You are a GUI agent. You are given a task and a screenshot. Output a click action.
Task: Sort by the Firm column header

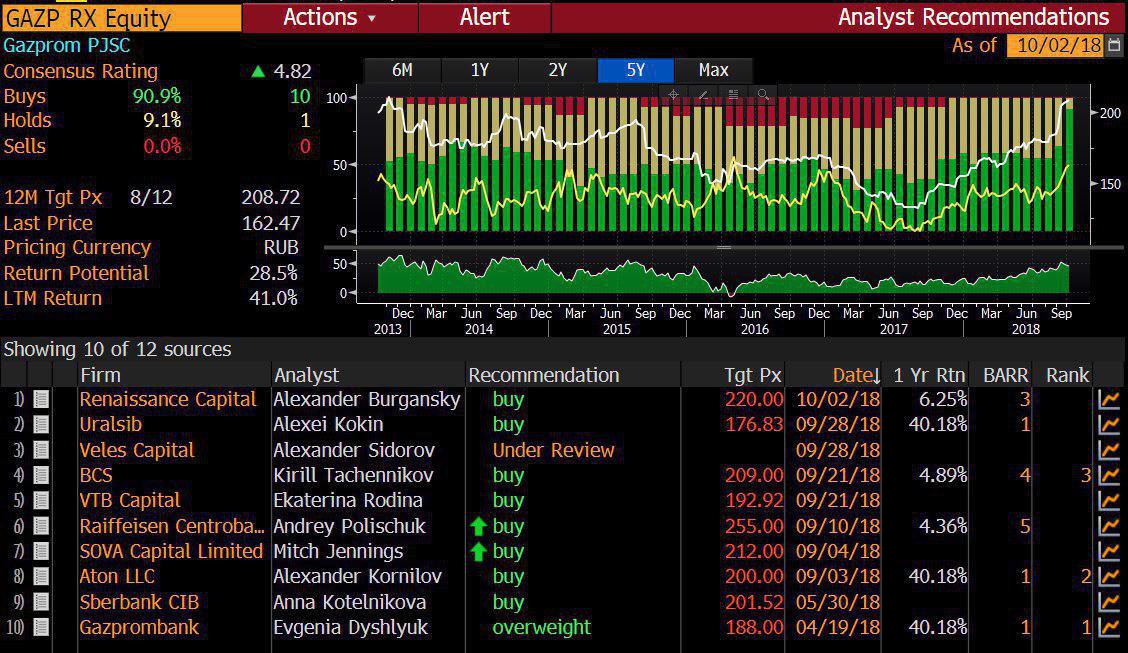[101, 375]
